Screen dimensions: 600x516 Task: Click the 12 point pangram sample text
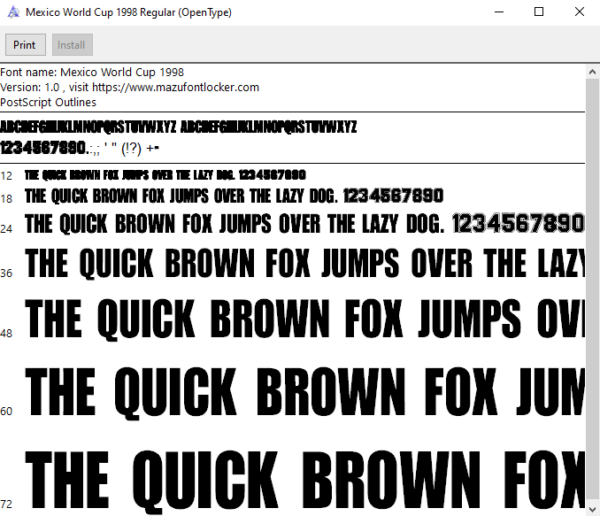[x=165, y=175]
